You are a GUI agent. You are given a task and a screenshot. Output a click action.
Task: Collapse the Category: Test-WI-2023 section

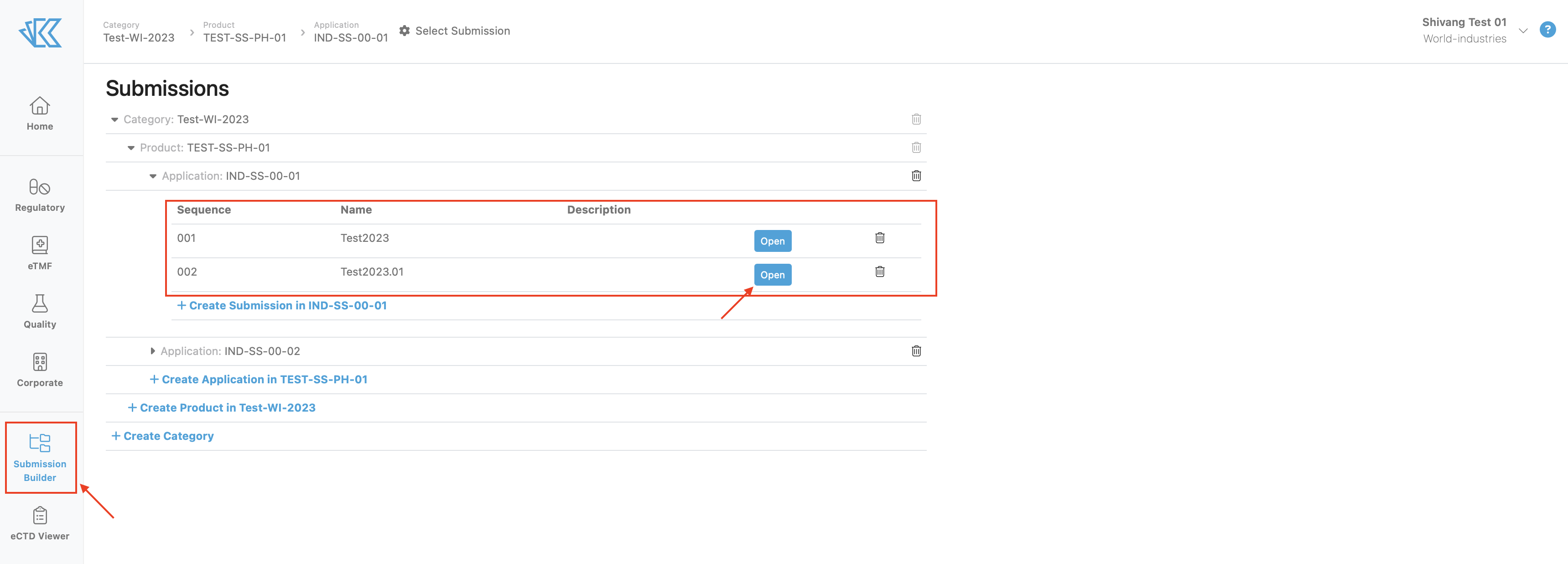coord(115,120)
